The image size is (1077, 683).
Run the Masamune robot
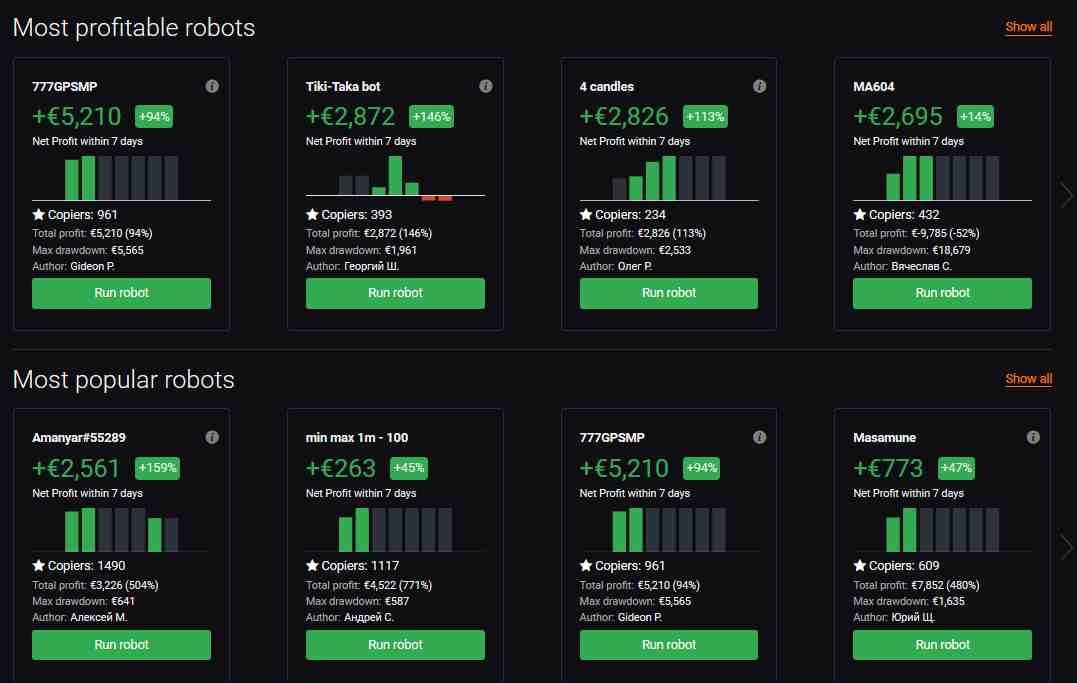point(942,645)
